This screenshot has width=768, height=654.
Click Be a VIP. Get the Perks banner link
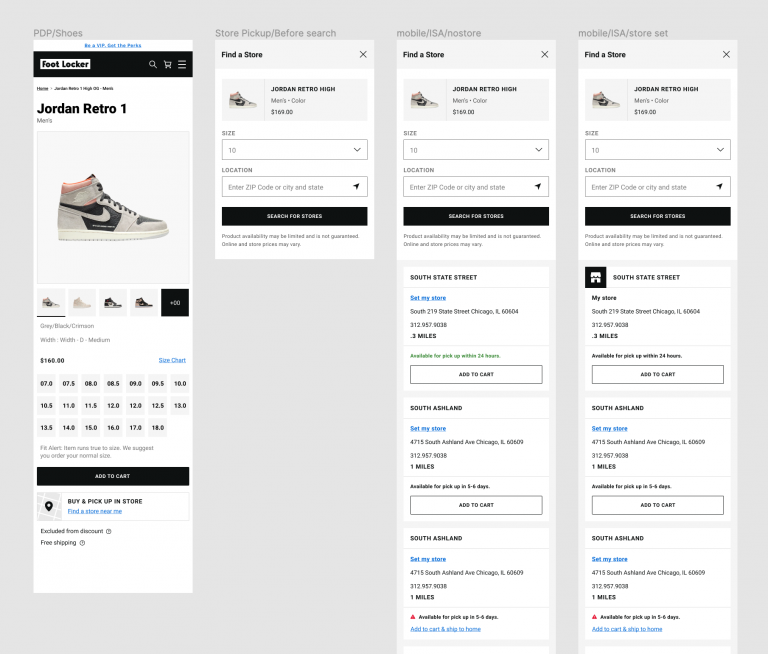pos(113,45)
